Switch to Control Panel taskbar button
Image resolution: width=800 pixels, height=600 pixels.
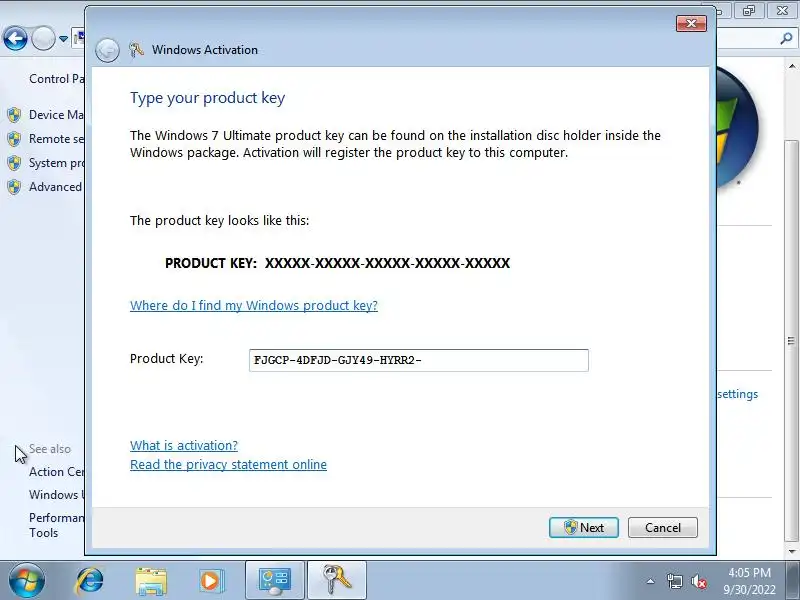(275, 581)
